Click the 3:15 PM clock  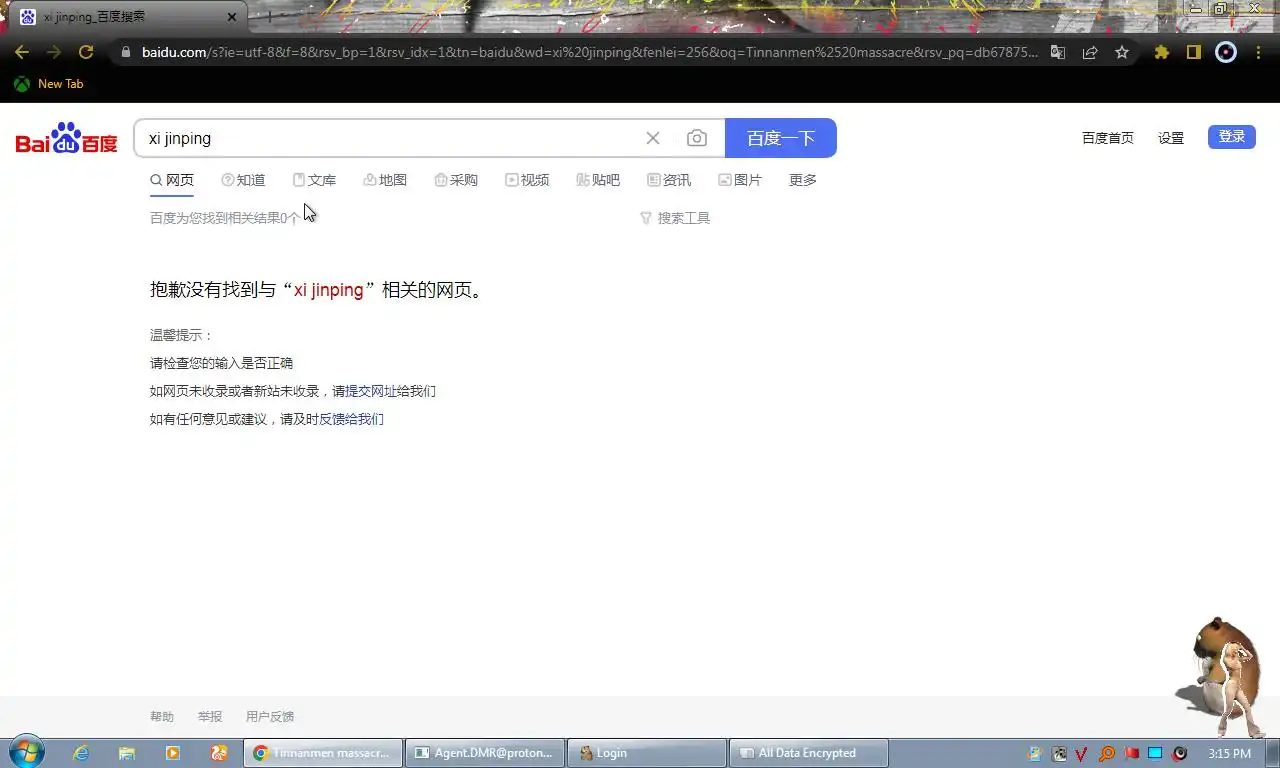pyautogui.click(x=1229, y=753)
